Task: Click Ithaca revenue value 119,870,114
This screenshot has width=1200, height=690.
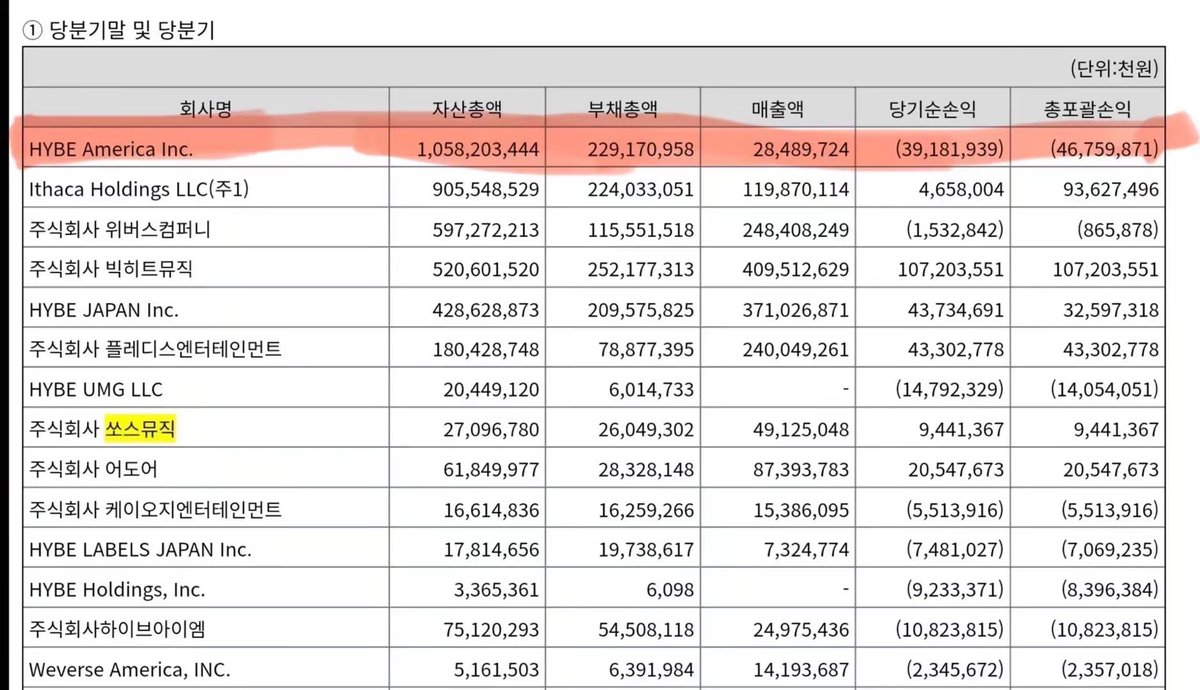Action: [797, 190]
